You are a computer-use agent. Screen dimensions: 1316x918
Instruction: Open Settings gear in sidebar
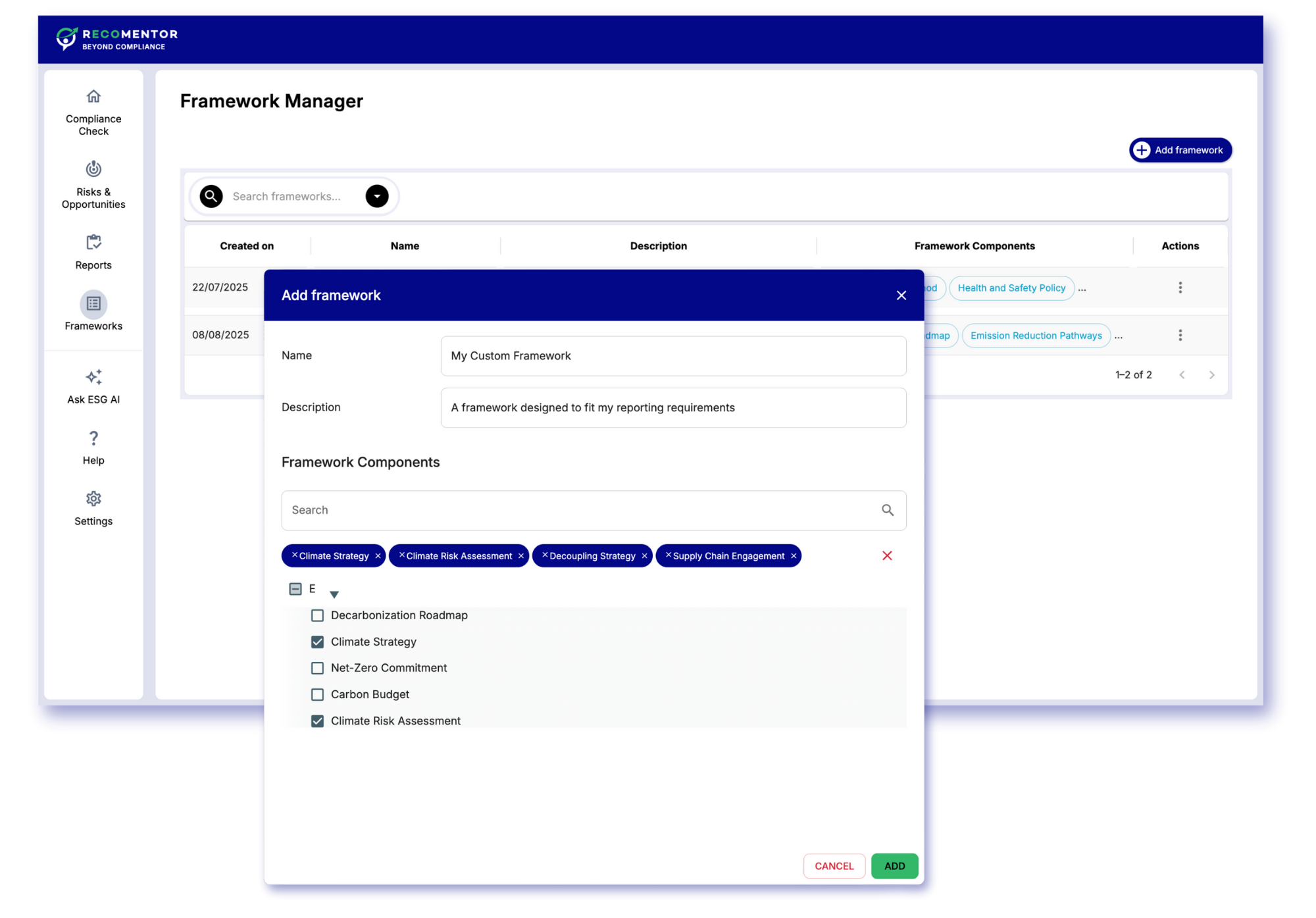click(93, 499)
